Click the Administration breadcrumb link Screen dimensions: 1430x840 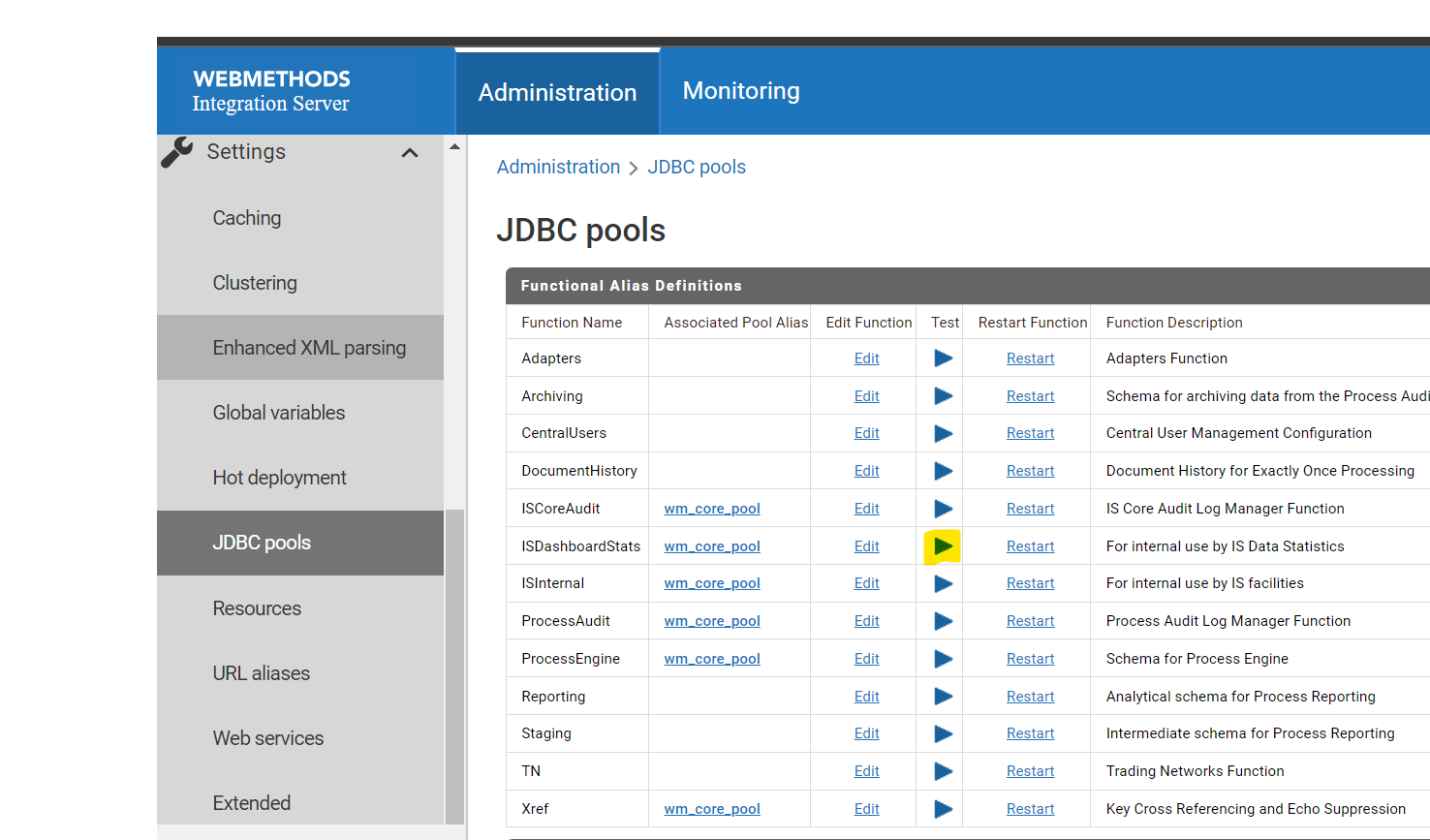point(558,167)
